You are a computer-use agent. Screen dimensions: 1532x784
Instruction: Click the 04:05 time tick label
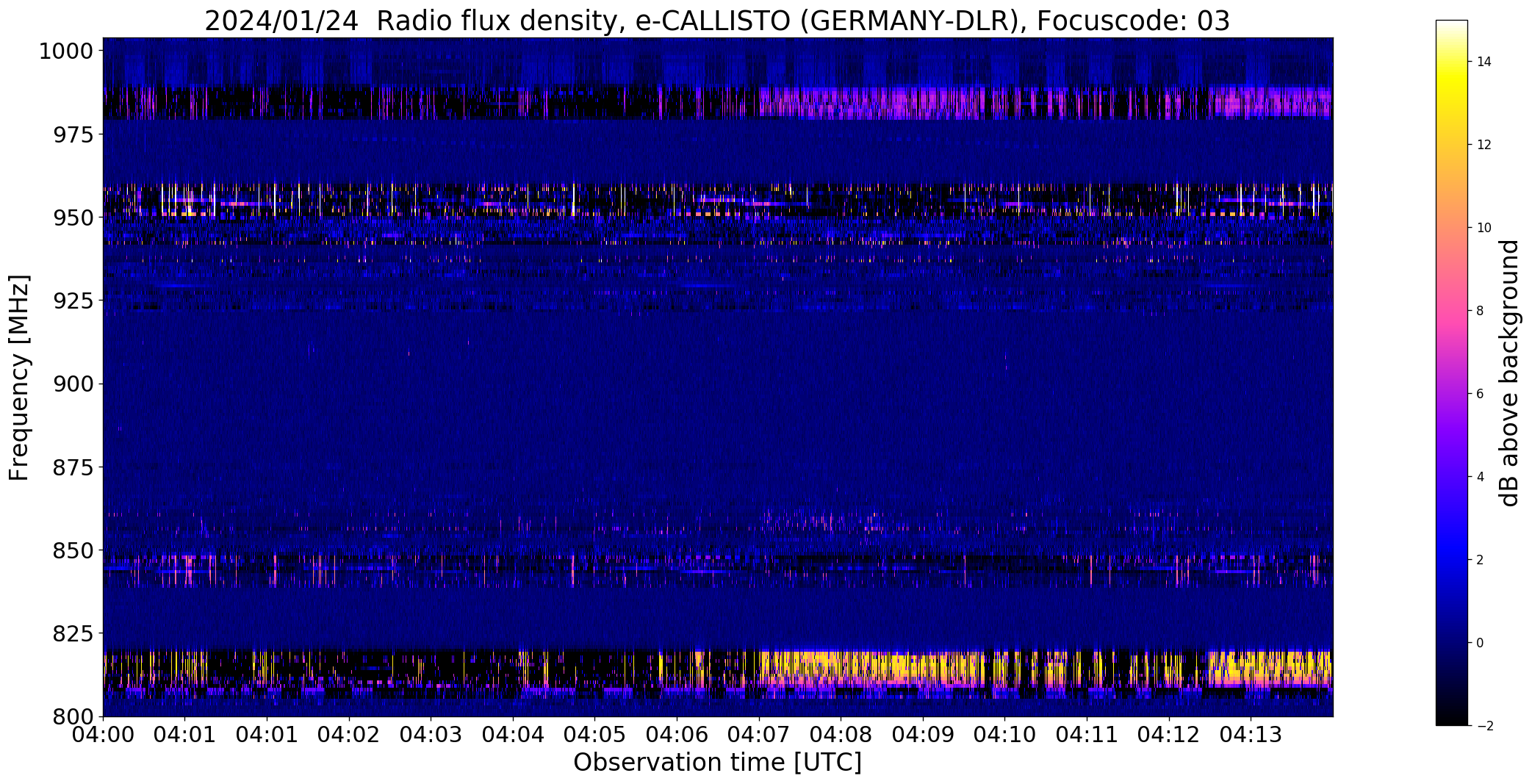(x=594, y=735)
